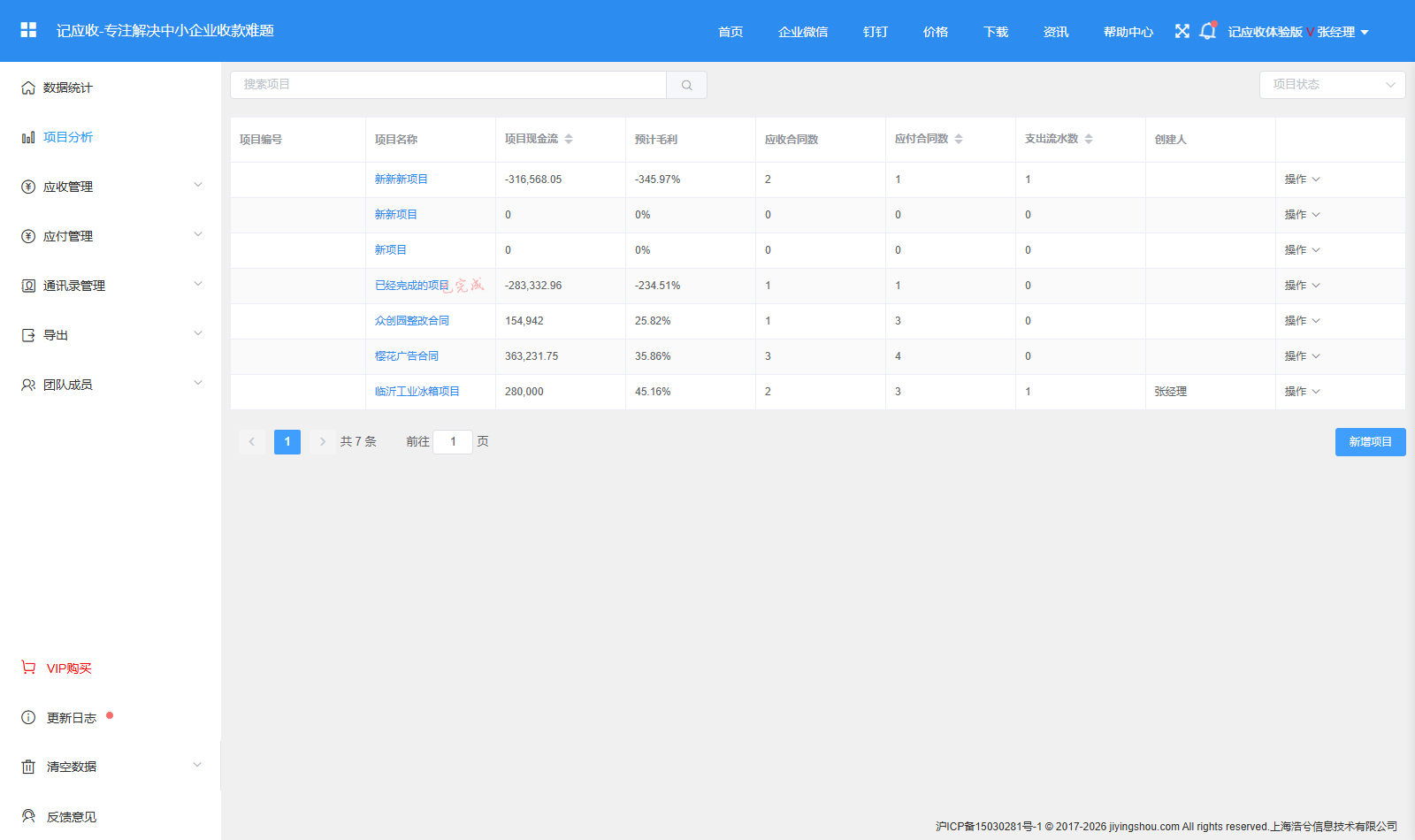Open the notification bell
The image size is (1415, 840).
(x=1207, y=31)
